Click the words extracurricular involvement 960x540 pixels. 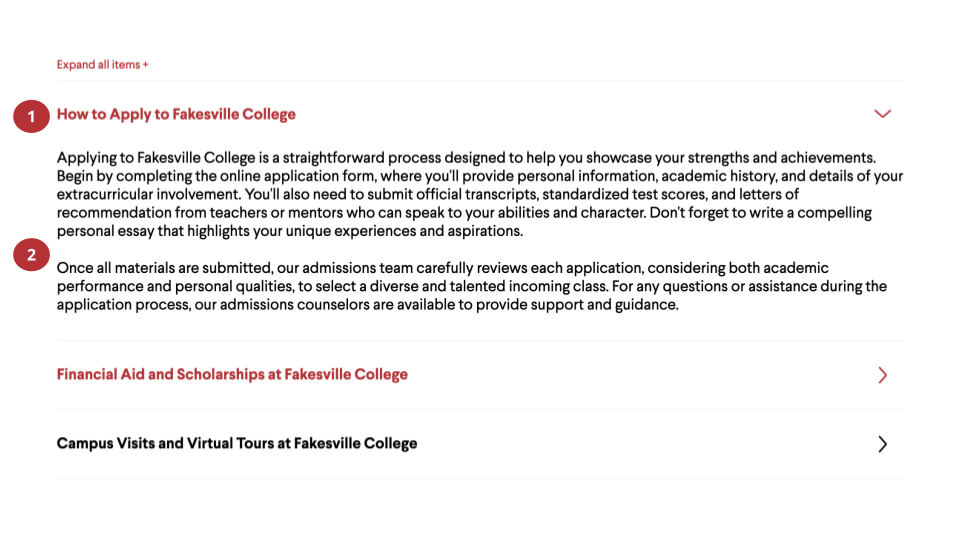click(148, 195)
